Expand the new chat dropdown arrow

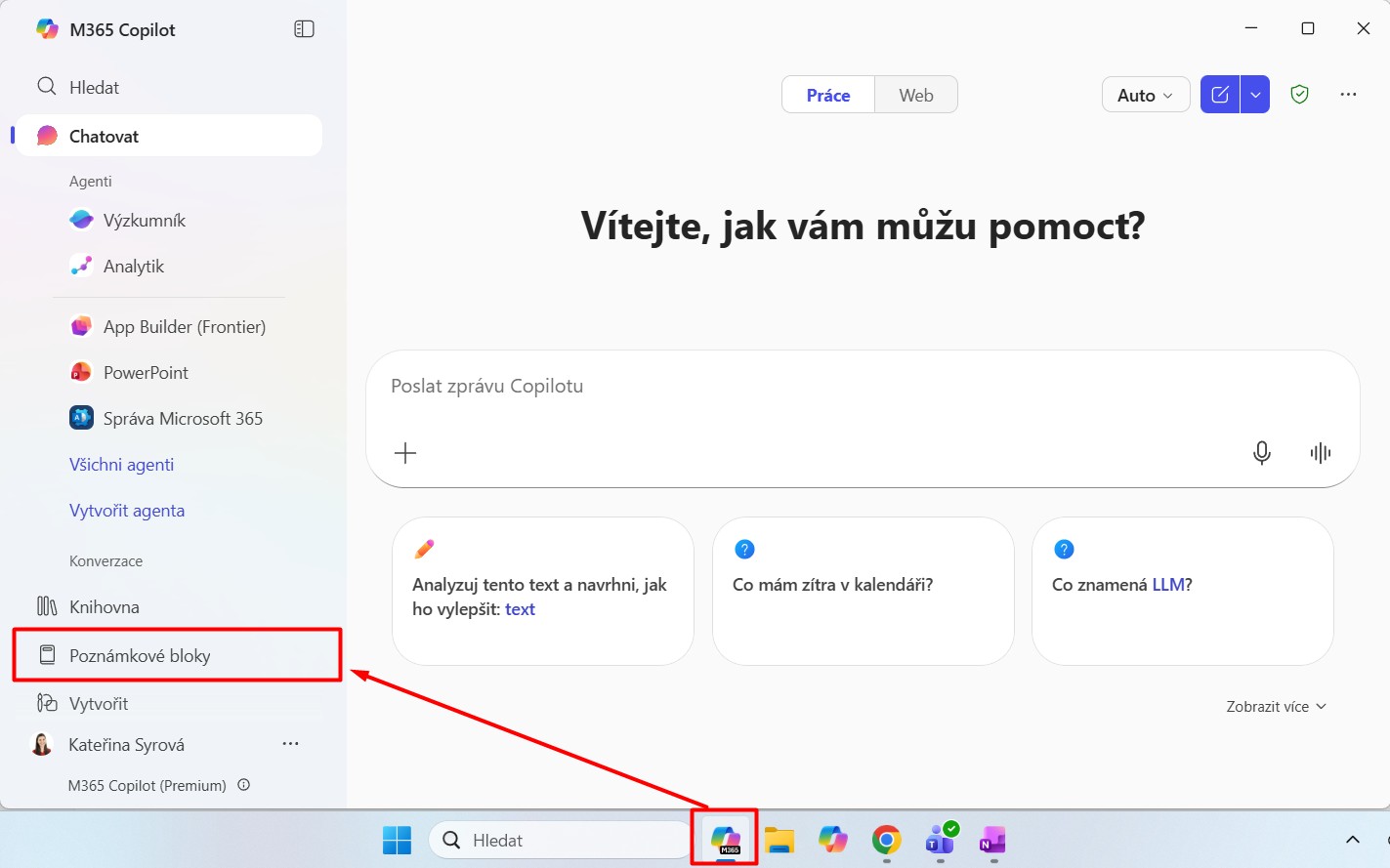1255,95
